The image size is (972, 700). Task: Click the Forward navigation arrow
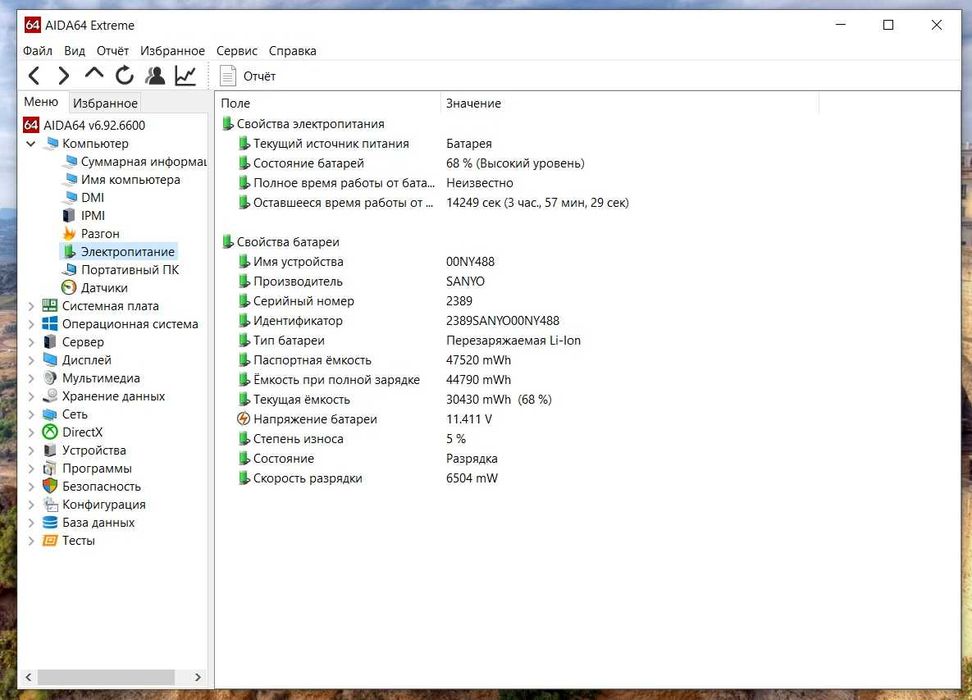63,76
